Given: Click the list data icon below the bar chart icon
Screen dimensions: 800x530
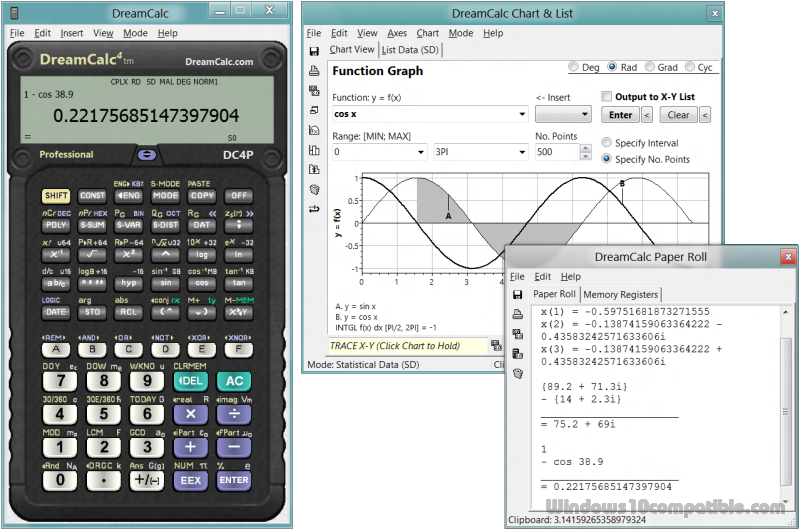Looking at the screenshot, I should pos(314,169).
